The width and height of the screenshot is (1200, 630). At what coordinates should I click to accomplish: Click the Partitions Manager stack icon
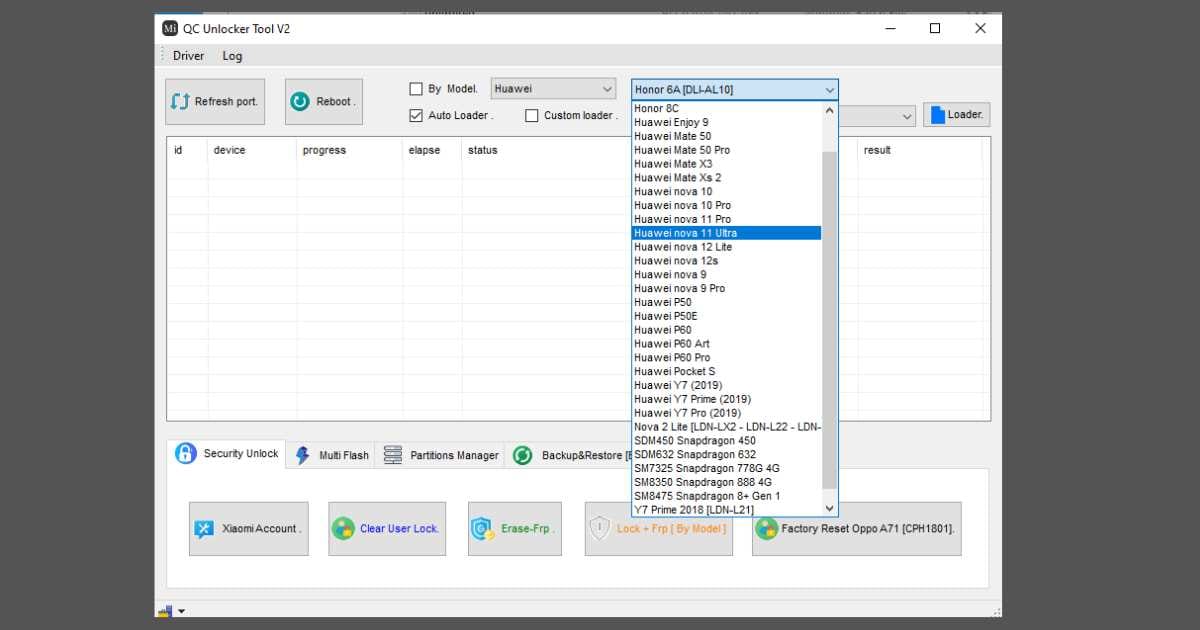click(x=393, y=455)
